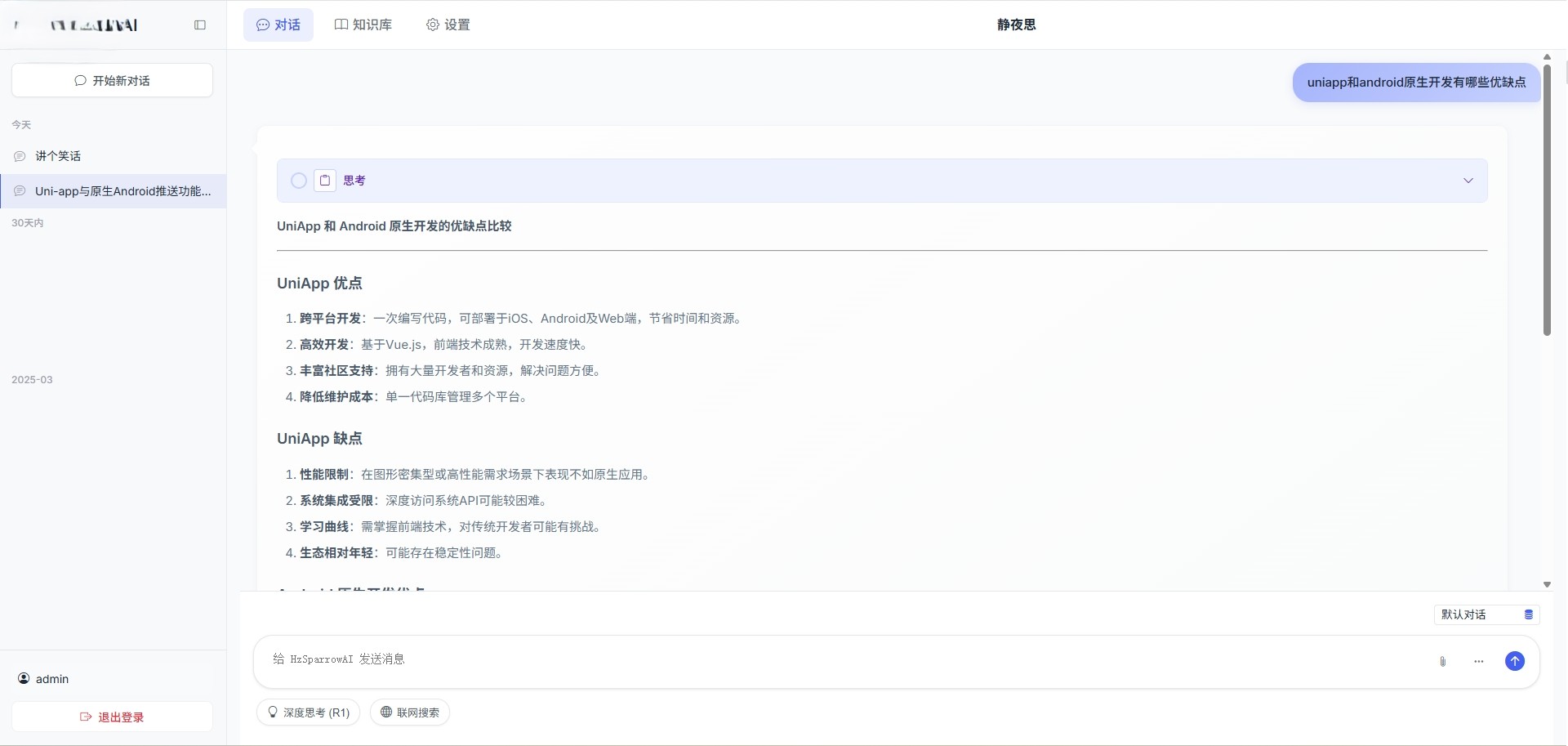This screenshot has width=1568, height=746.
Task: Log out using 退出登录
Action: [111, 717]
